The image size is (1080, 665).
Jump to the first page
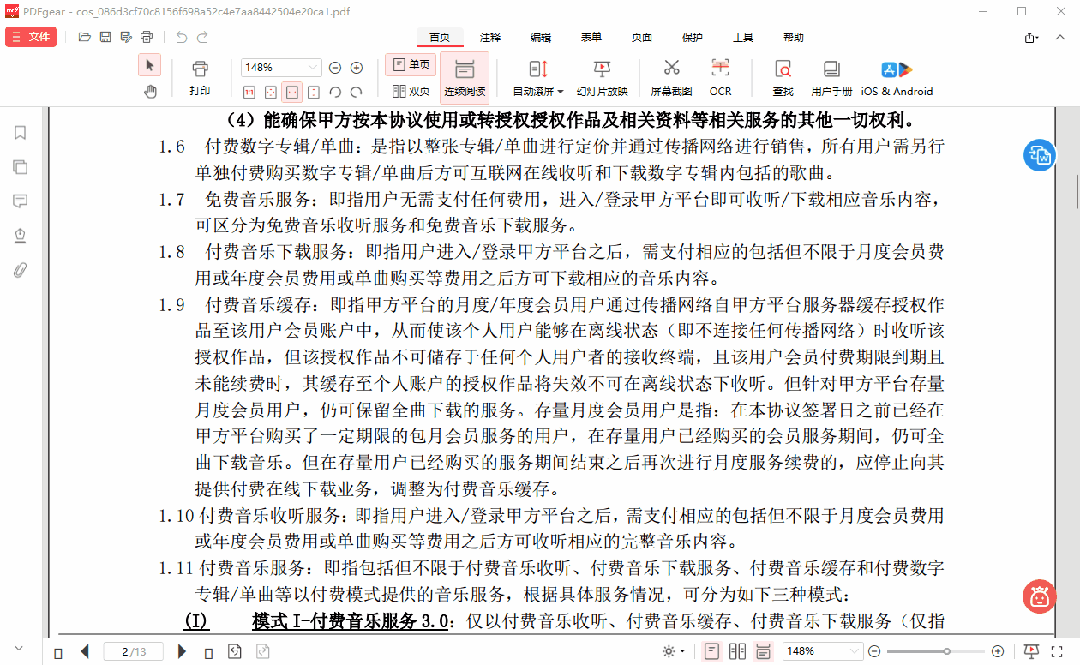59,653
